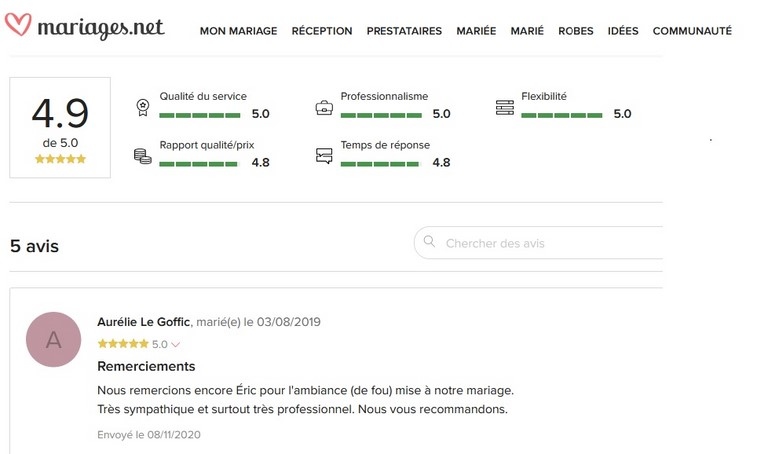Click the magnifying glass search icon
The image size is (768, 454).
point(429,242)
